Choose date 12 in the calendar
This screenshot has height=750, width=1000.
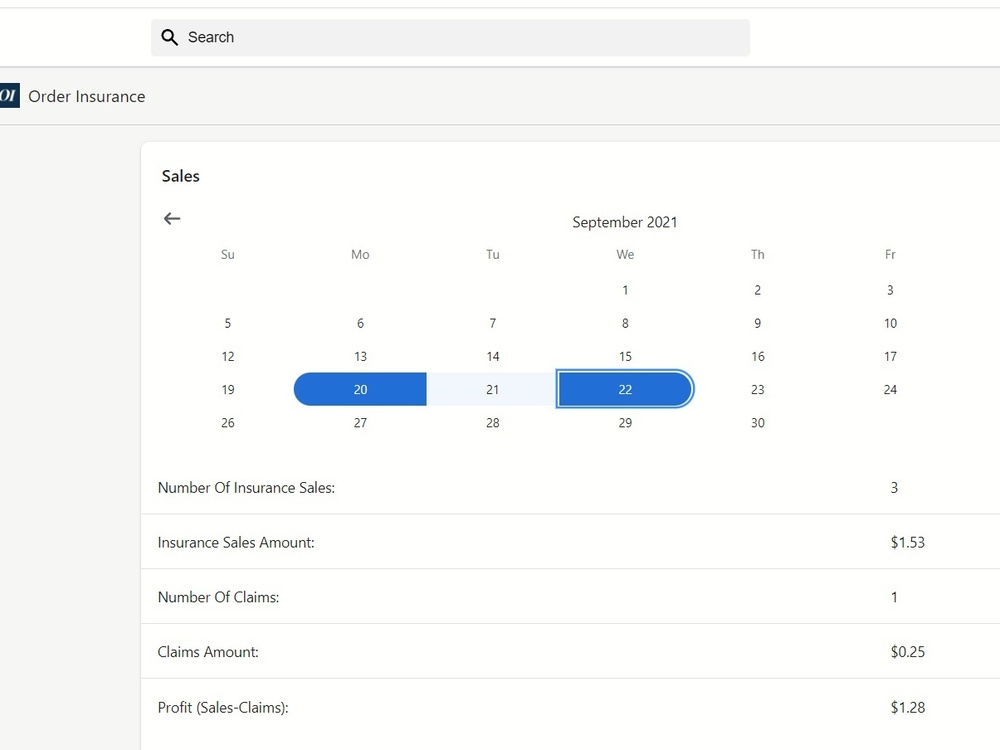pos(228,357)
